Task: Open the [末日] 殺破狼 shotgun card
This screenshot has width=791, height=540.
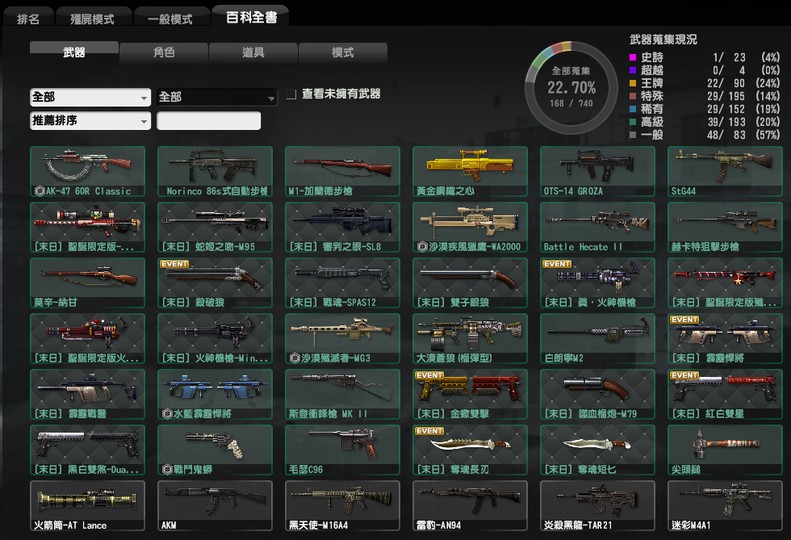Action: click(215, 283)
